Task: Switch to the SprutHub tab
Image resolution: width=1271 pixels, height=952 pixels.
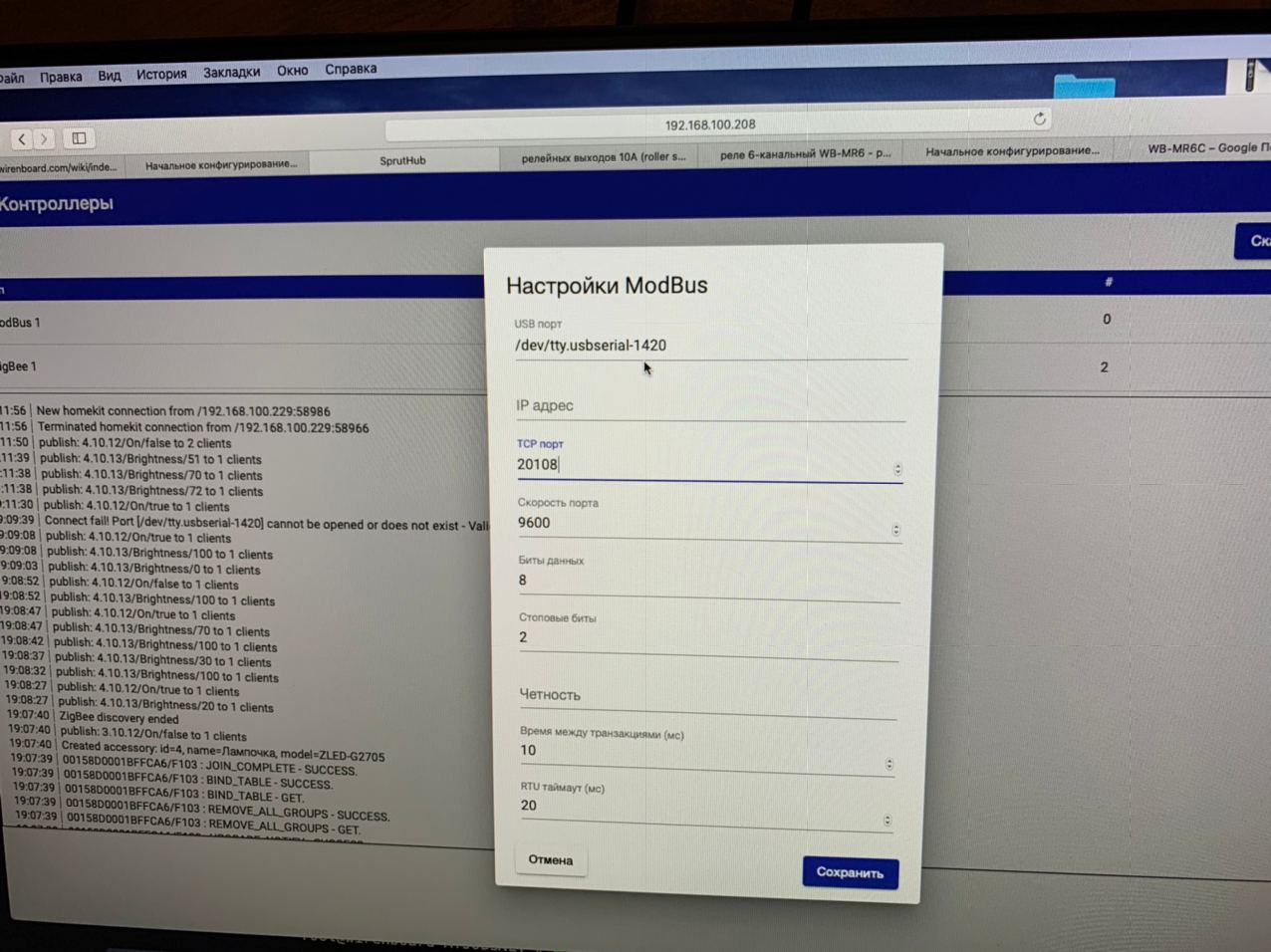Action: [402, 160]
